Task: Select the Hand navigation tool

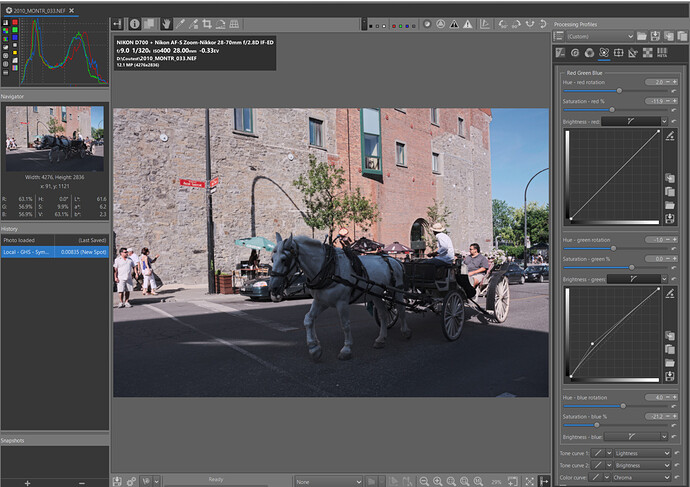Action: point(166,23)
